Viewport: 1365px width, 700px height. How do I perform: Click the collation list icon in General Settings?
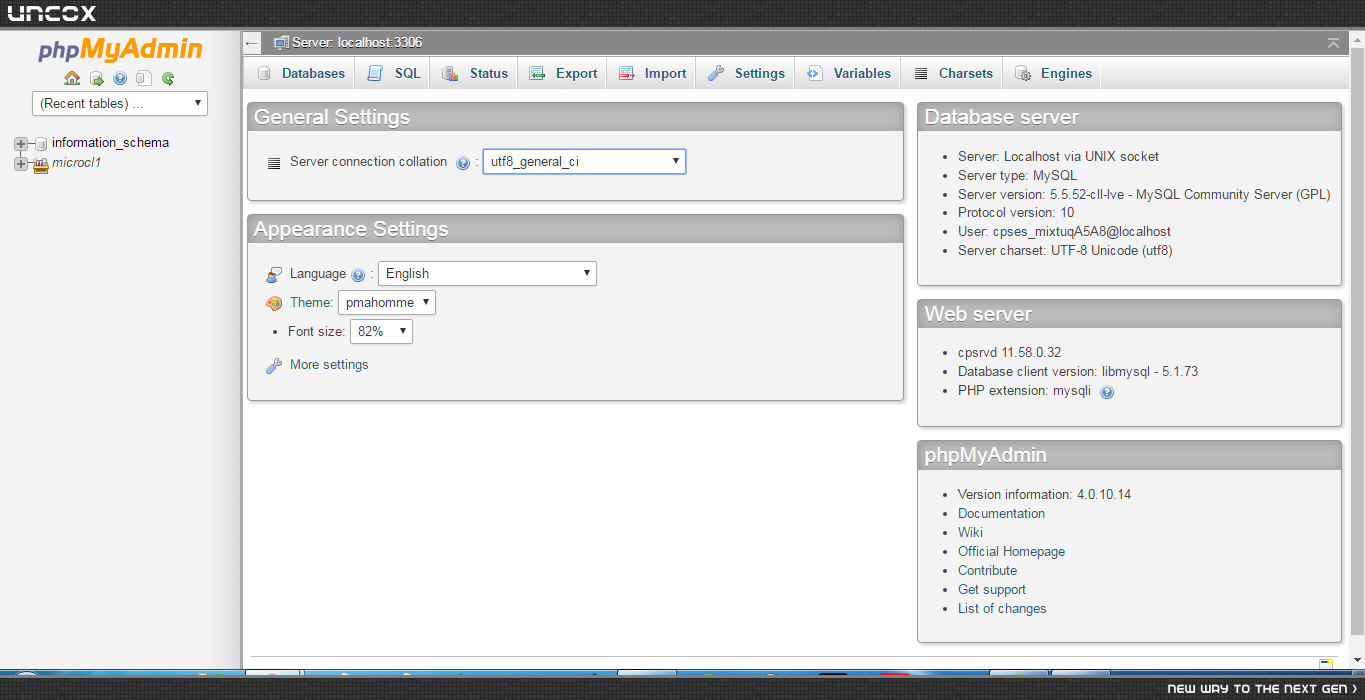tap(274, 163)
